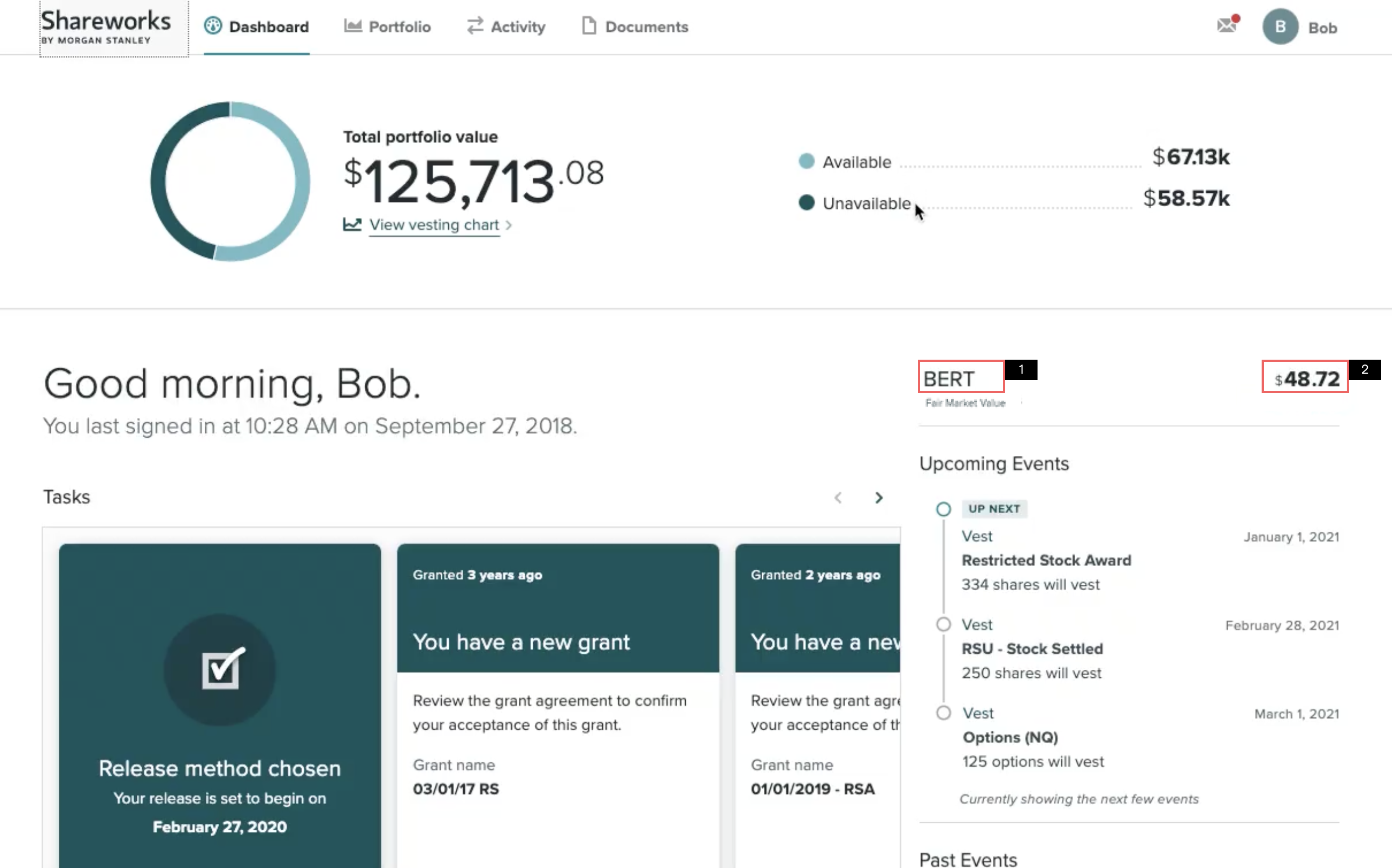The width and height of the screenshot is (1392, 868).
Task: Go to previous Tasks card with left chevron
Action: 838,498
